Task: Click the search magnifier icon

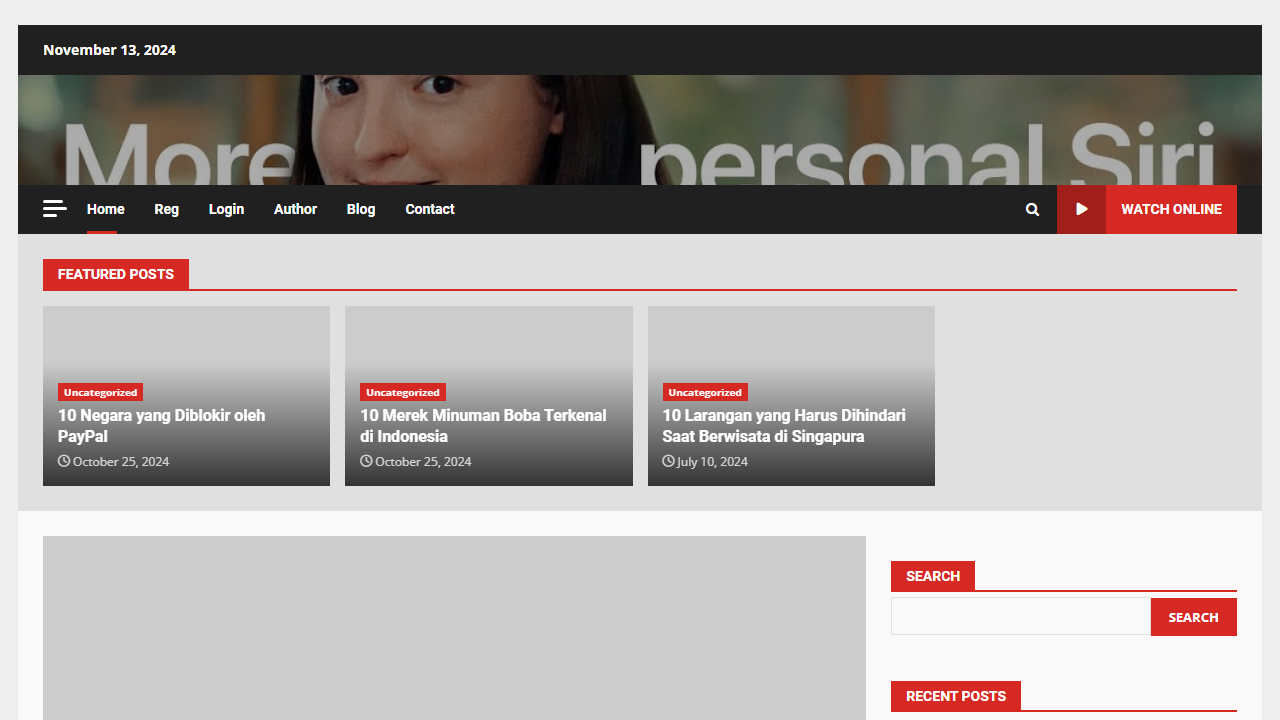Action: click(x=1032, y=209)
